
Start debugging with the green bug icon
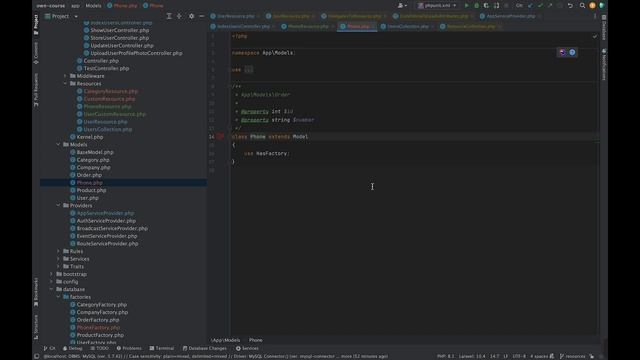pos(476,6)
